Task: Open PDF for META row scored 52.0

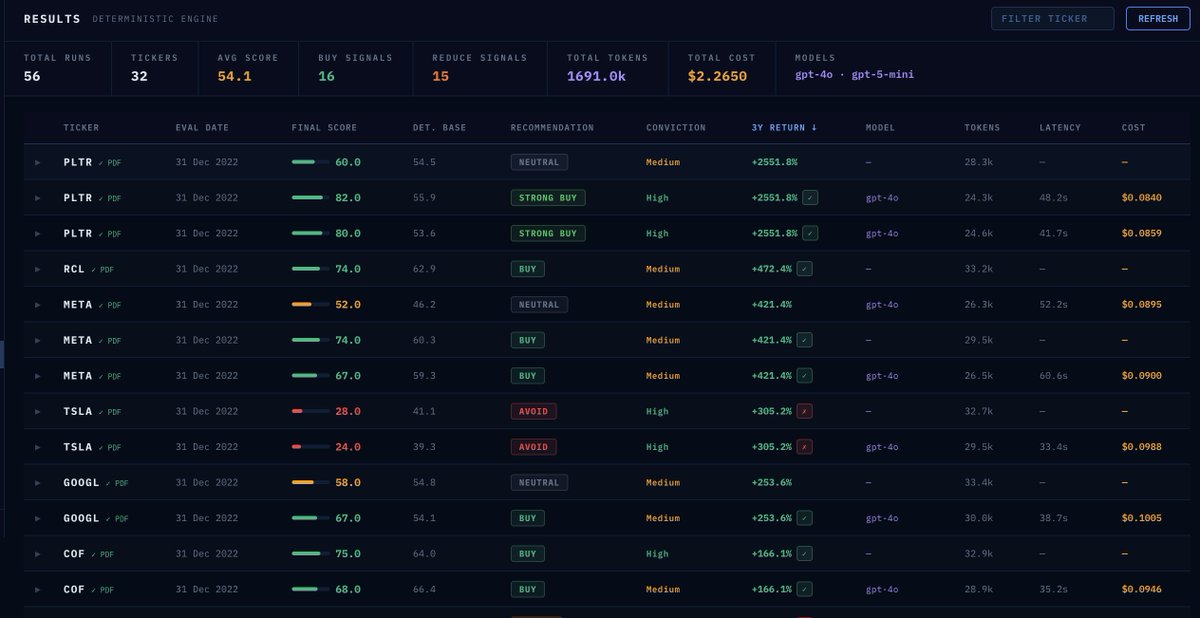Action: [x=109, y=305]
